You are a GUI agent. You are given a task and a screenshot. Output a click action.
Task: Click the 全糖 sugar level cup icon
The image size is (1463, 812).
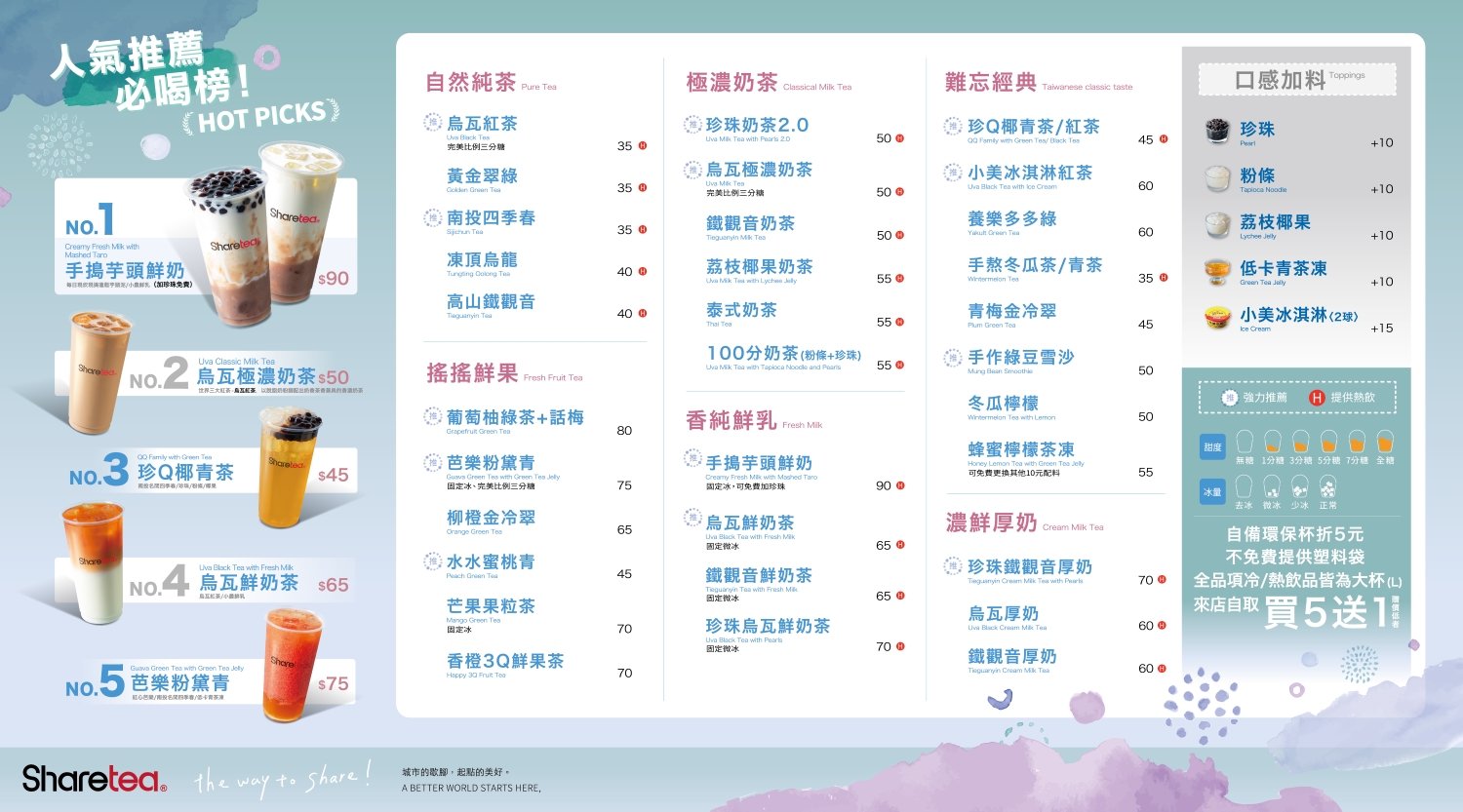1385,442
